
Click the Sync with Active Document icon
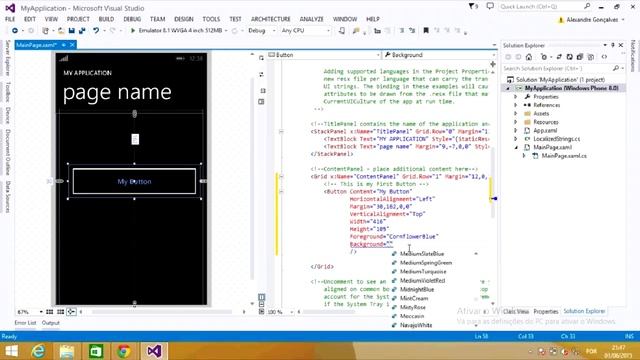[559, 57]
